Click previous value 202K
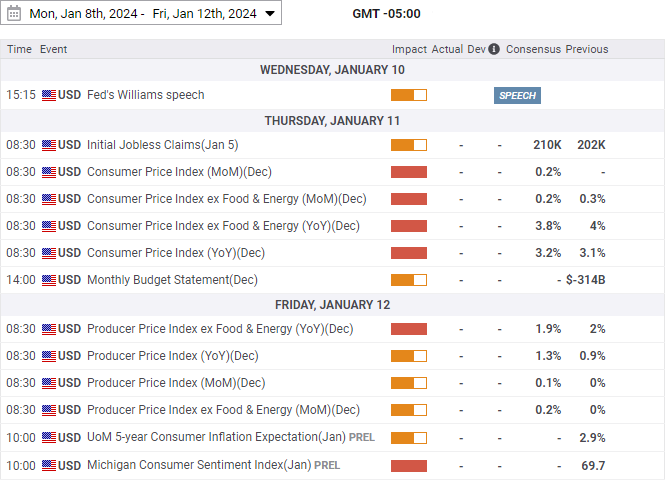Viewport: 665px width, 480px height. click(x=591, y=145)
